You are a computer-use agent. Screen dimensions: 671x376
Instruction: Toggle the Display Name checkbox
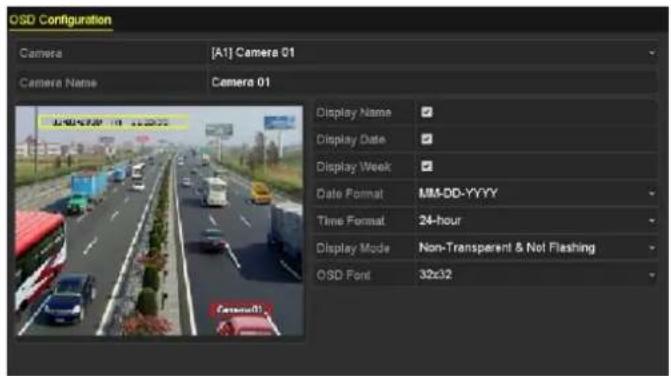pos(427,113)
